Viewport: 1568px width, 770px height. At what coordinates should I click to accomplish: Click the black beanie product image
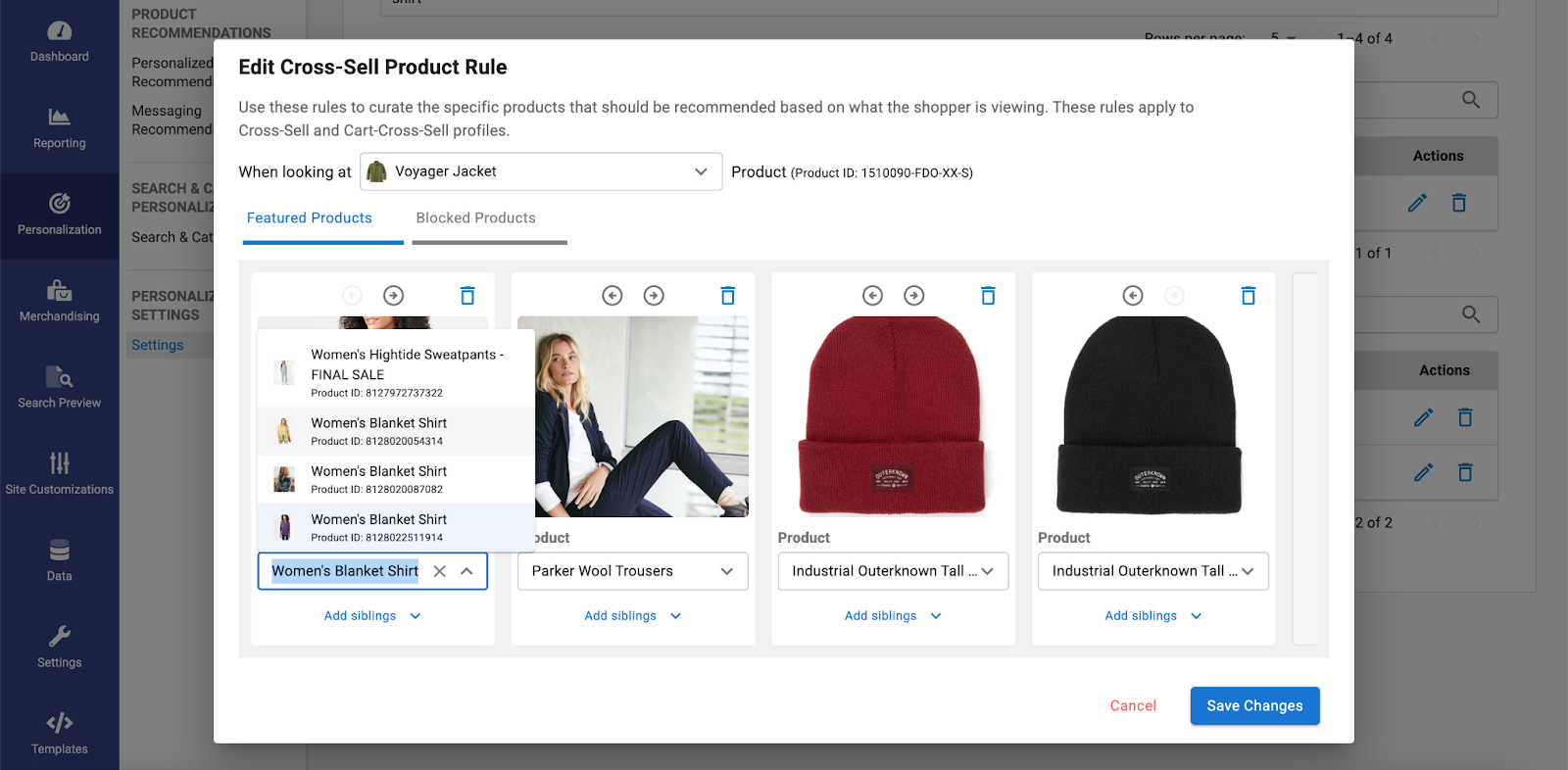tap(1151, 415)
